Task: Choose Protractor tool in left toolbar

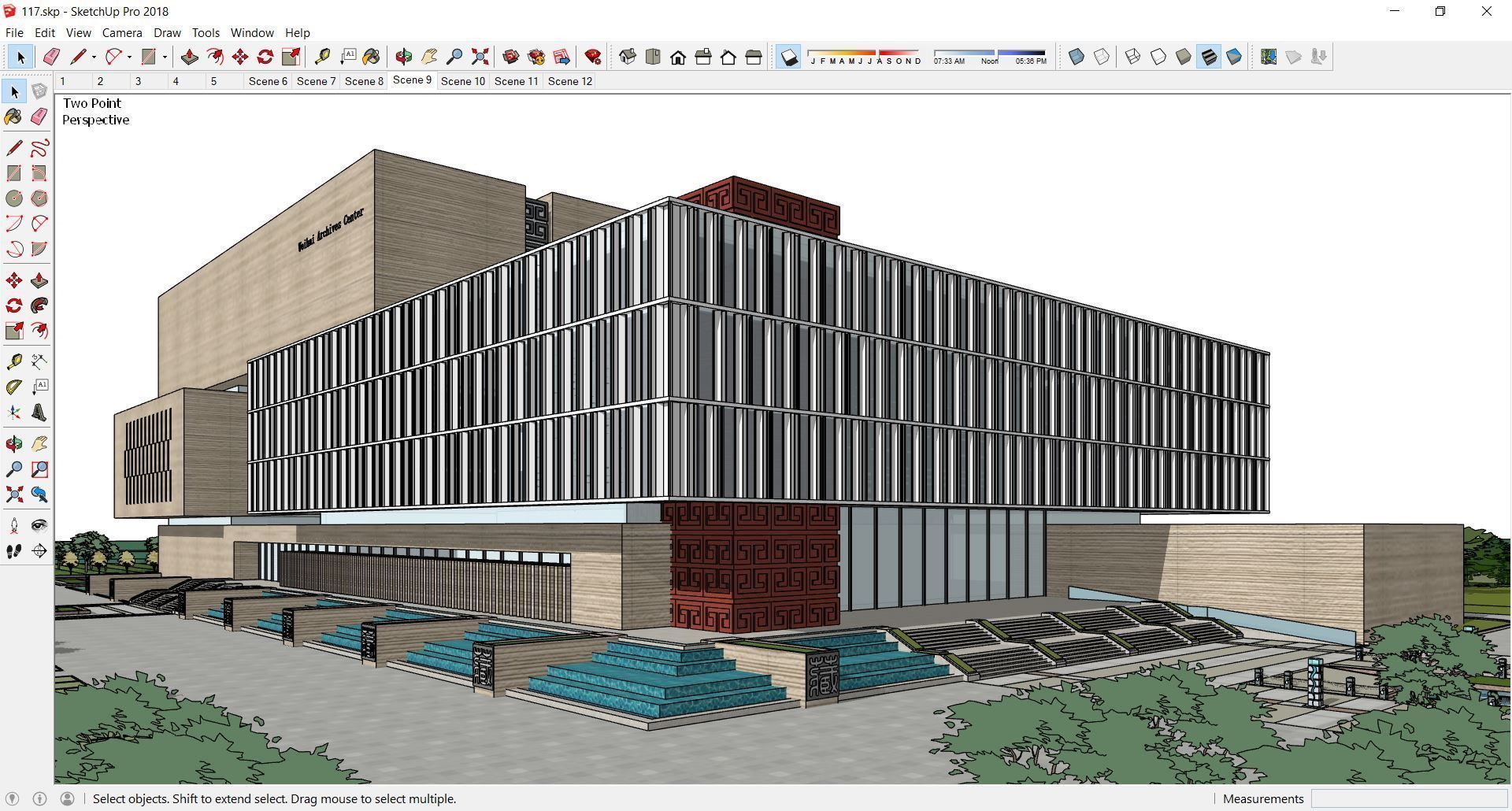Action: 14,387
